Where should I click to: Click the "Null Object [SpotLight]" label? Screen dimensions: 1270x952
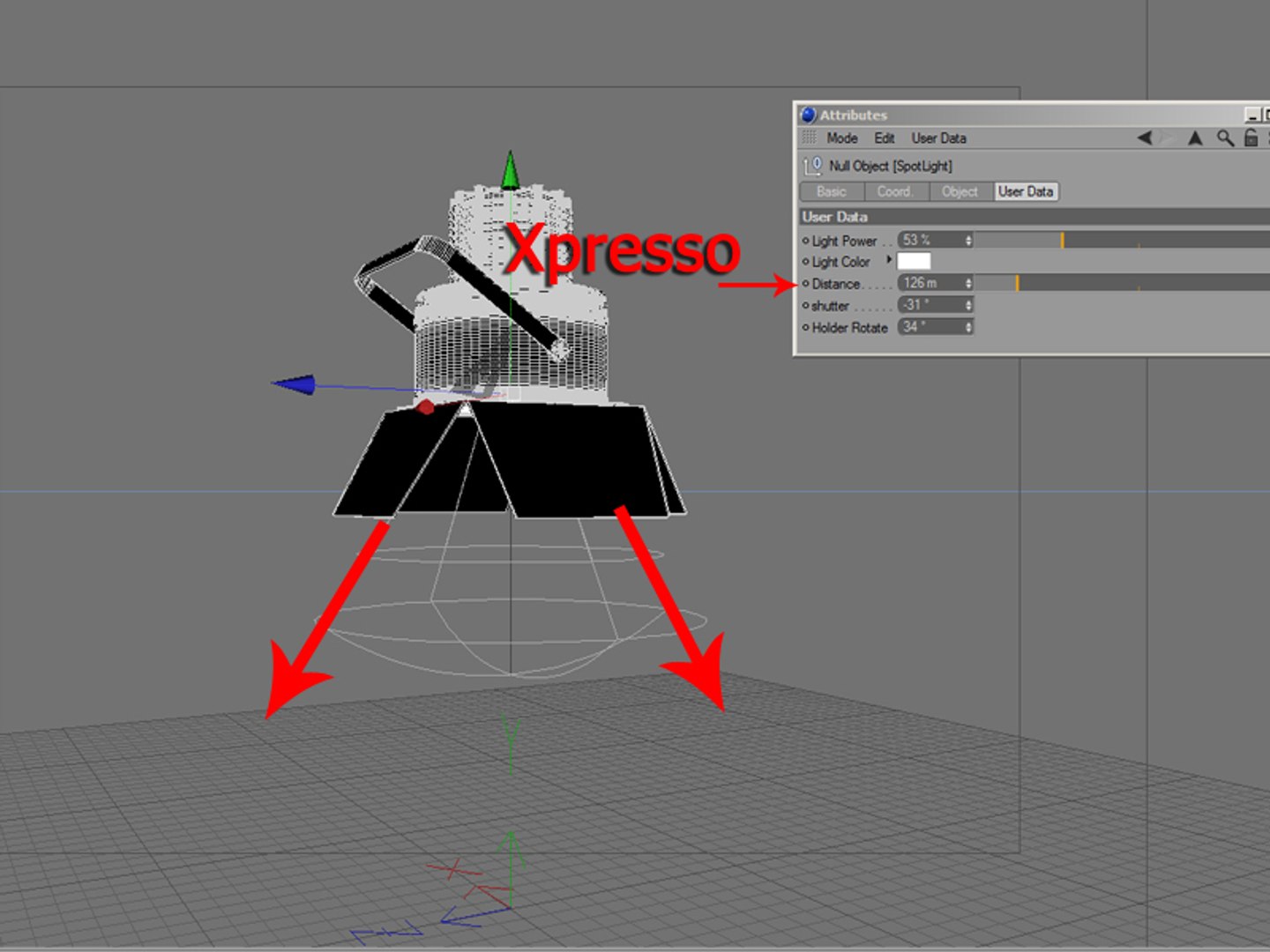tap(891, 166)
